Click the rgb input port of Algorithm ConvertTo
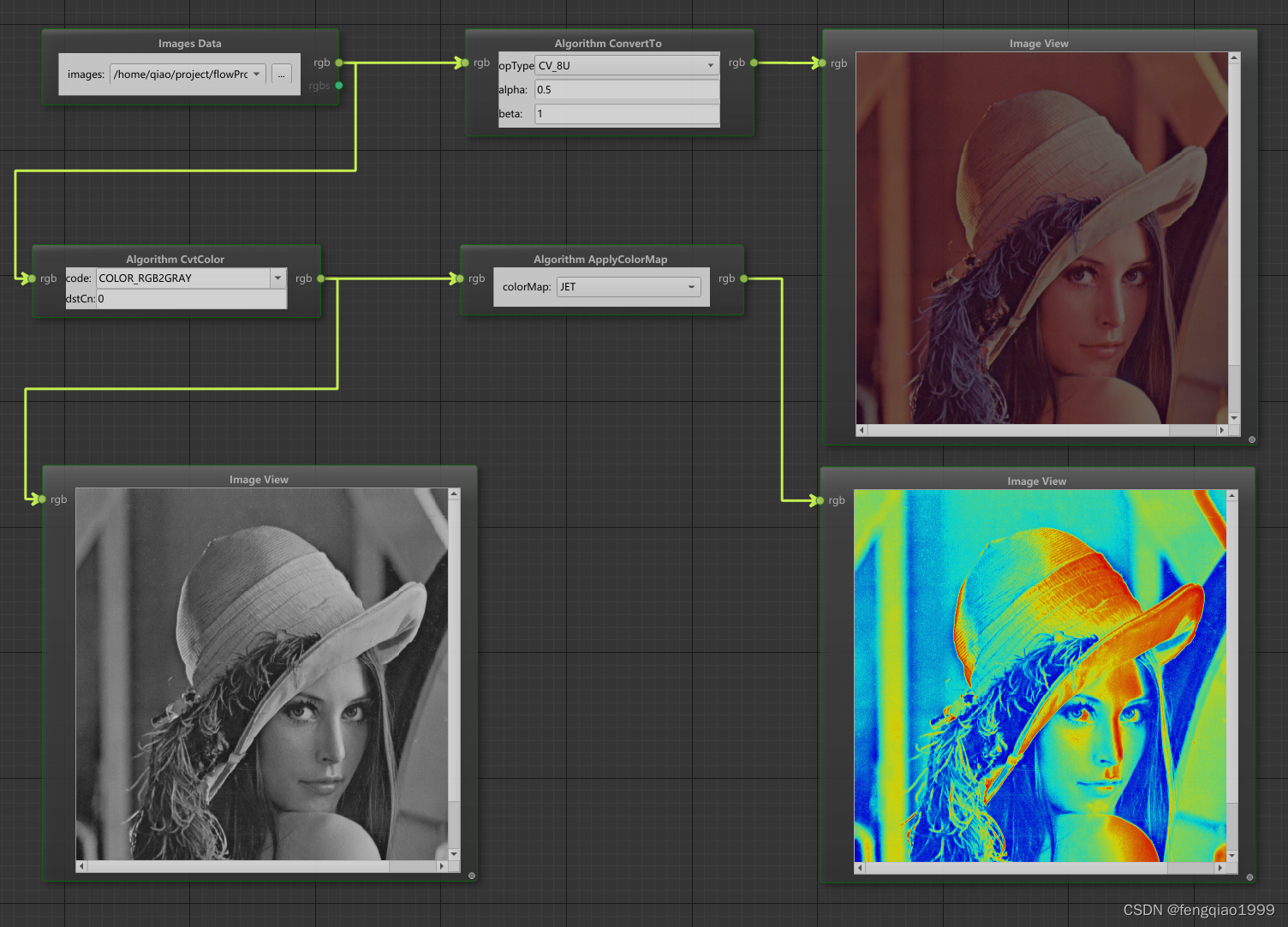The image size is (1288, 927). (x=465, y=63)
